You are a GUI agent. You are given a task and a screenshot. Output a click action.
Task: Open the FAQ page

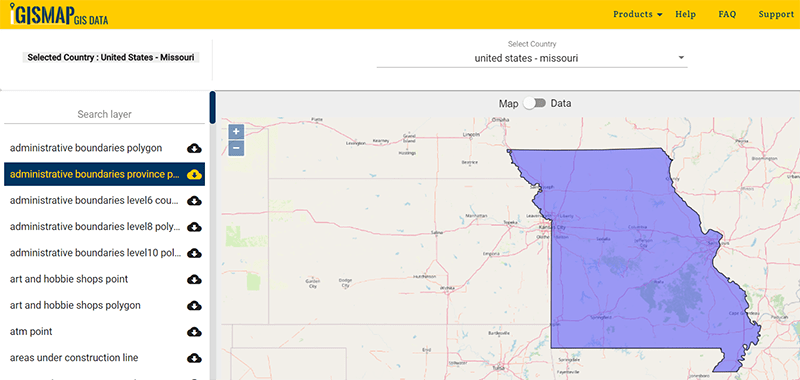pos(727,14)
